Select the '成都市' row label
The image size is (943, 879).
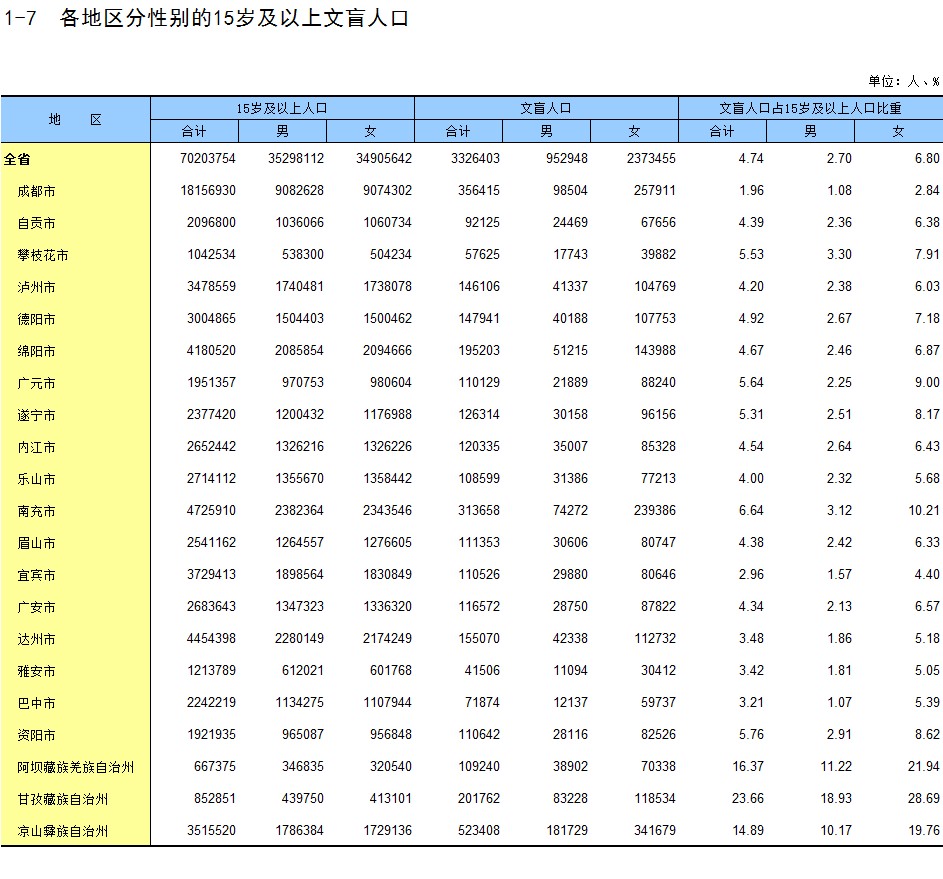[37, 191]
